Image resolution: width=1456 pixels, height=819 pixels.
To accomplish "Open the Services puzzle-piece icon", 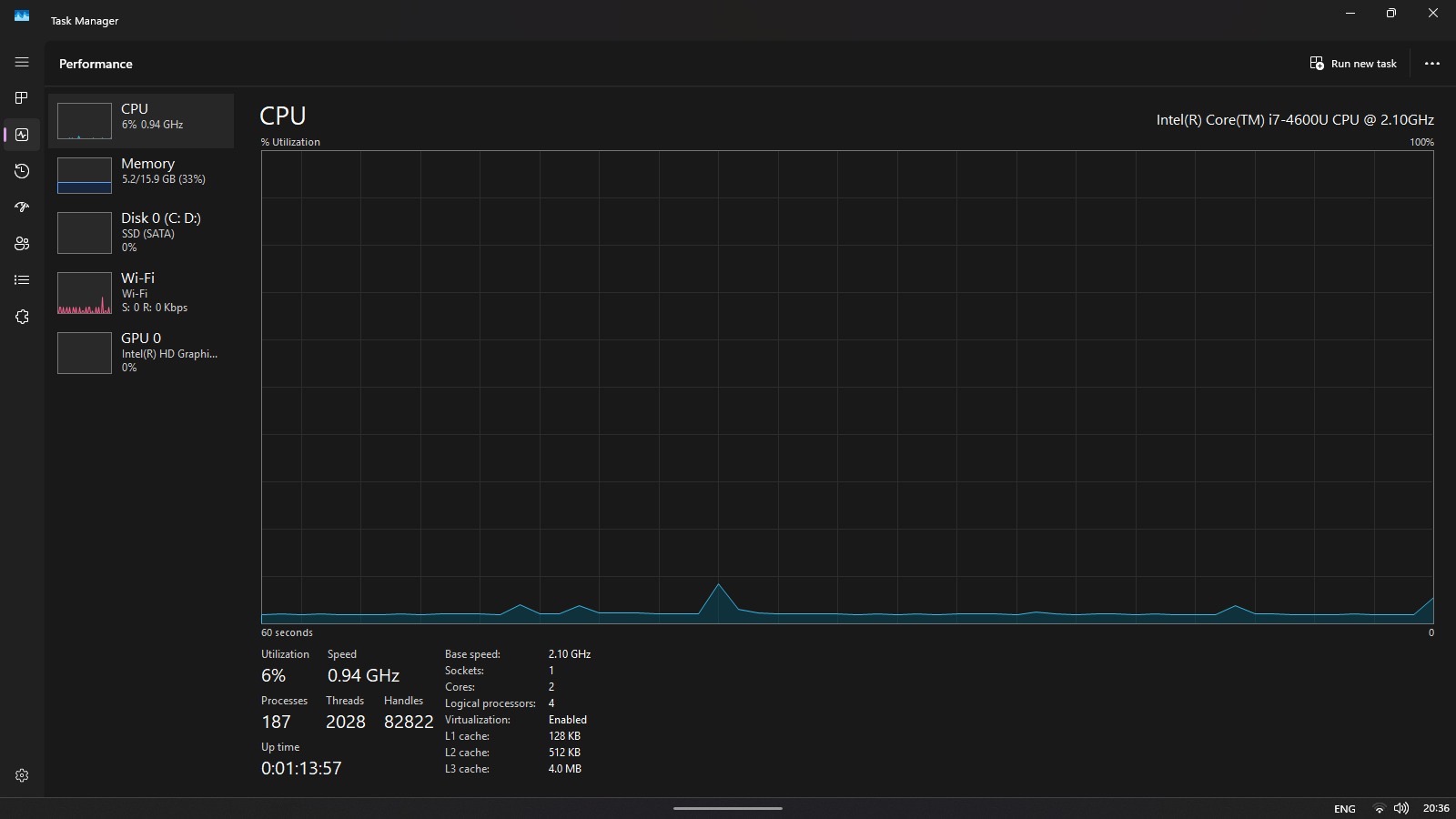I will (x=22, y=317).
